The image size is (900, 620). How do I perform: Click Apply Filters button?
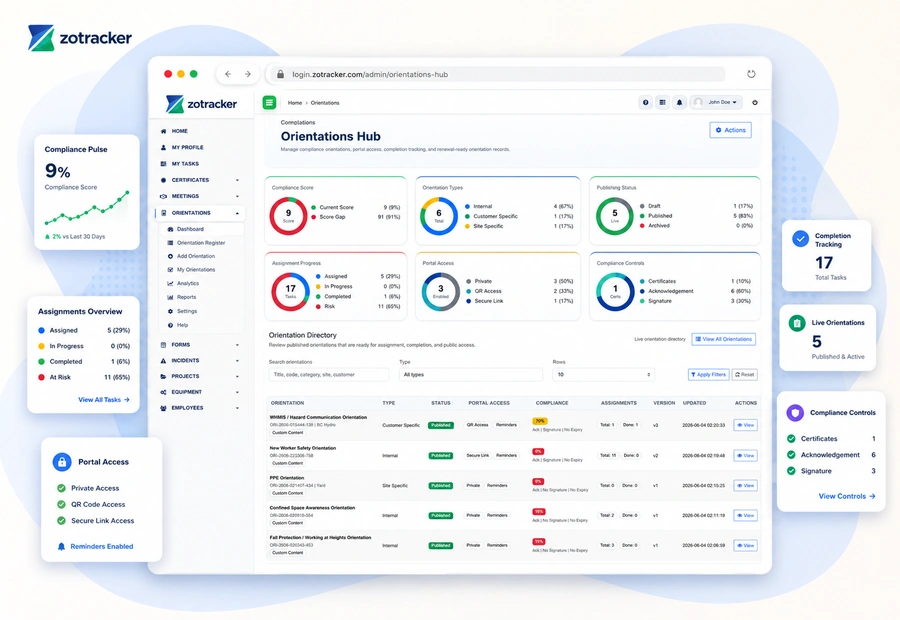click(708, 374)
